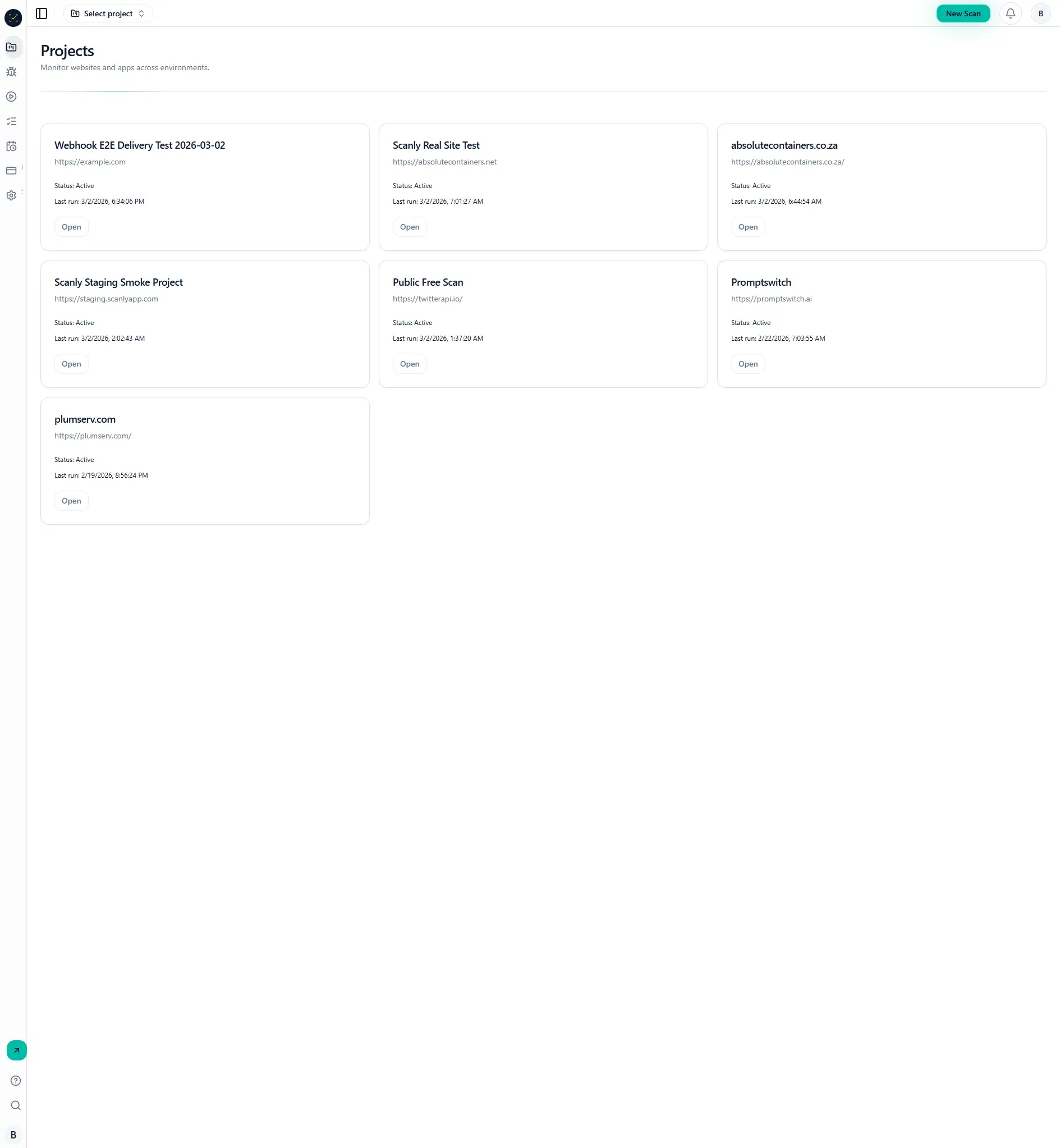This screenshot has width=1060, height=1148.
Task: Toggle the sidebar collapse control
Action: [41, 13]
